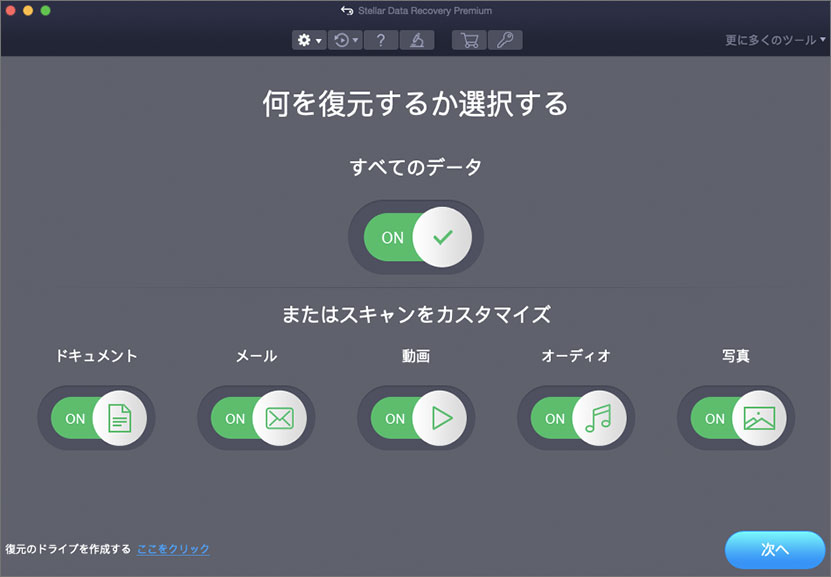
Task: Click the microscope tool icon
Action: (x=416, y=40)
